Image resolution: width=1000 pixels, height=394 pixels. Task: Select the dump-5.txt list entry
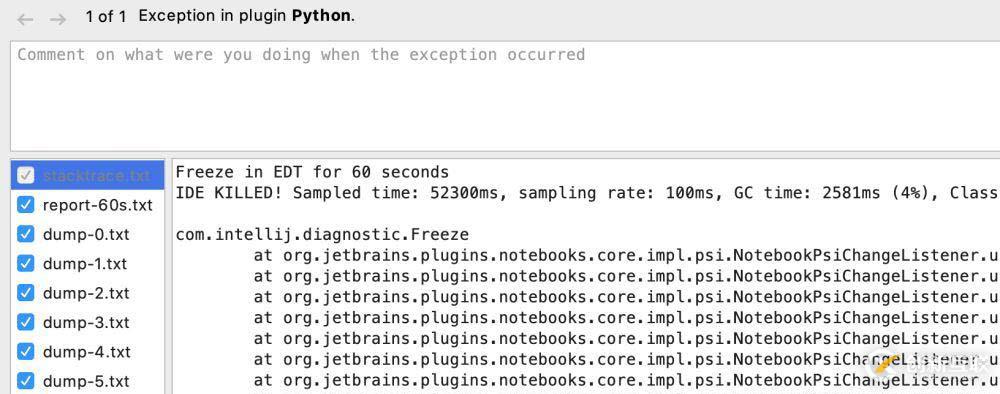click(x=86, y=381)
